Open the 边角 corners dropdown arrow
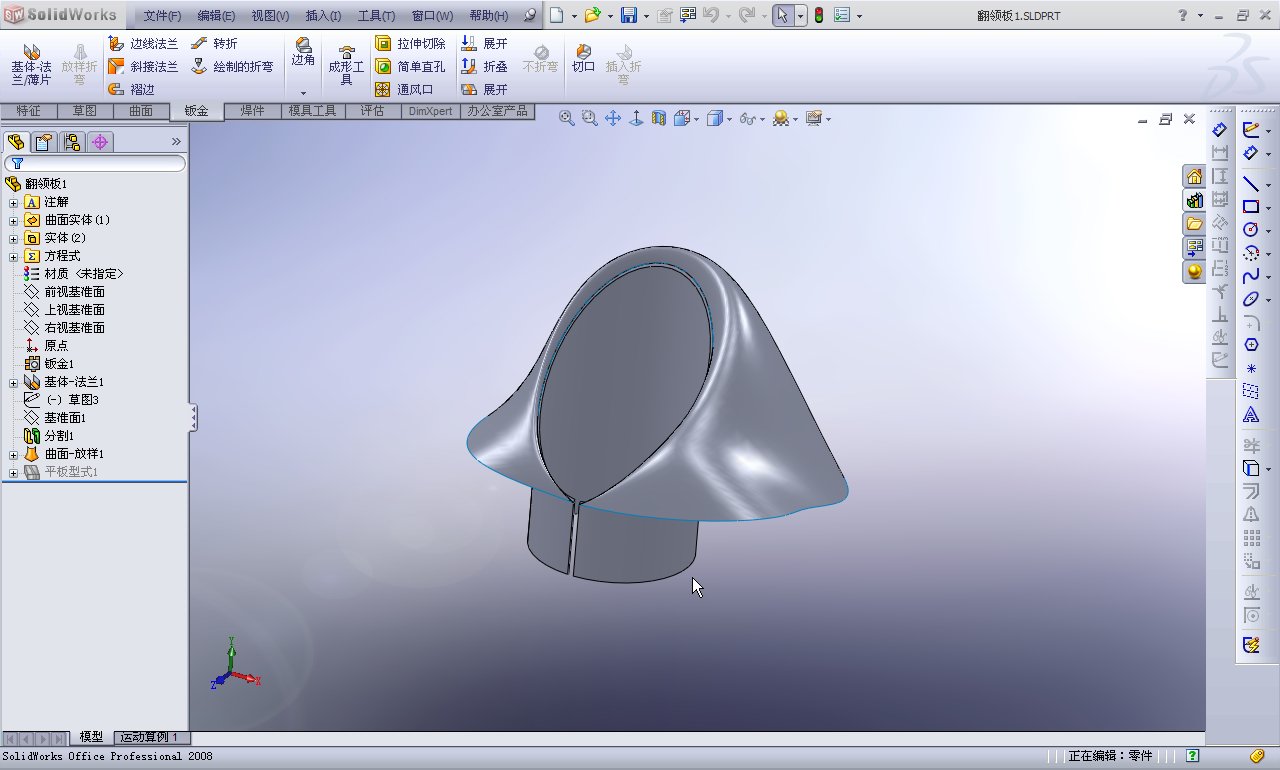The height and width of the screenshot is (770, 1280). point(303,93)
